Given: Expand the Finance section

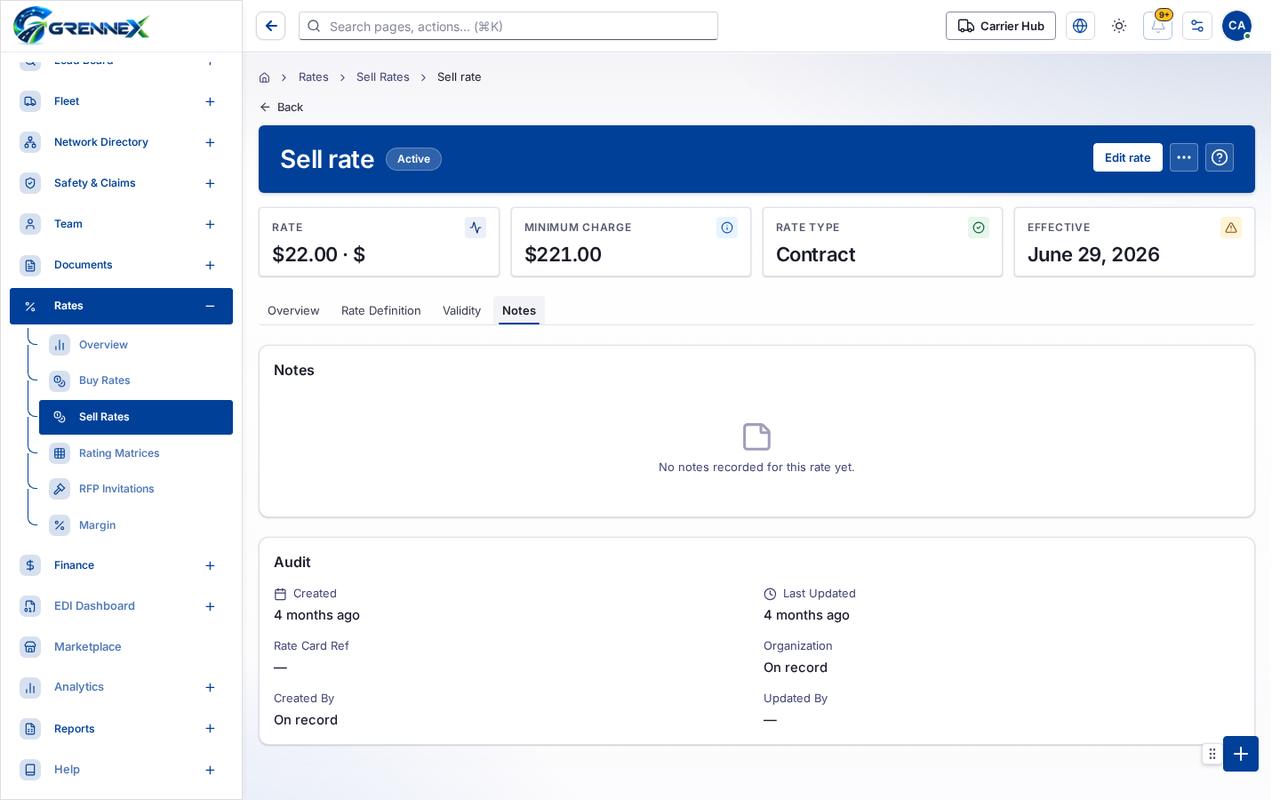Looking at the screenshot, I should pyautogui.click(x=210, y=566).
